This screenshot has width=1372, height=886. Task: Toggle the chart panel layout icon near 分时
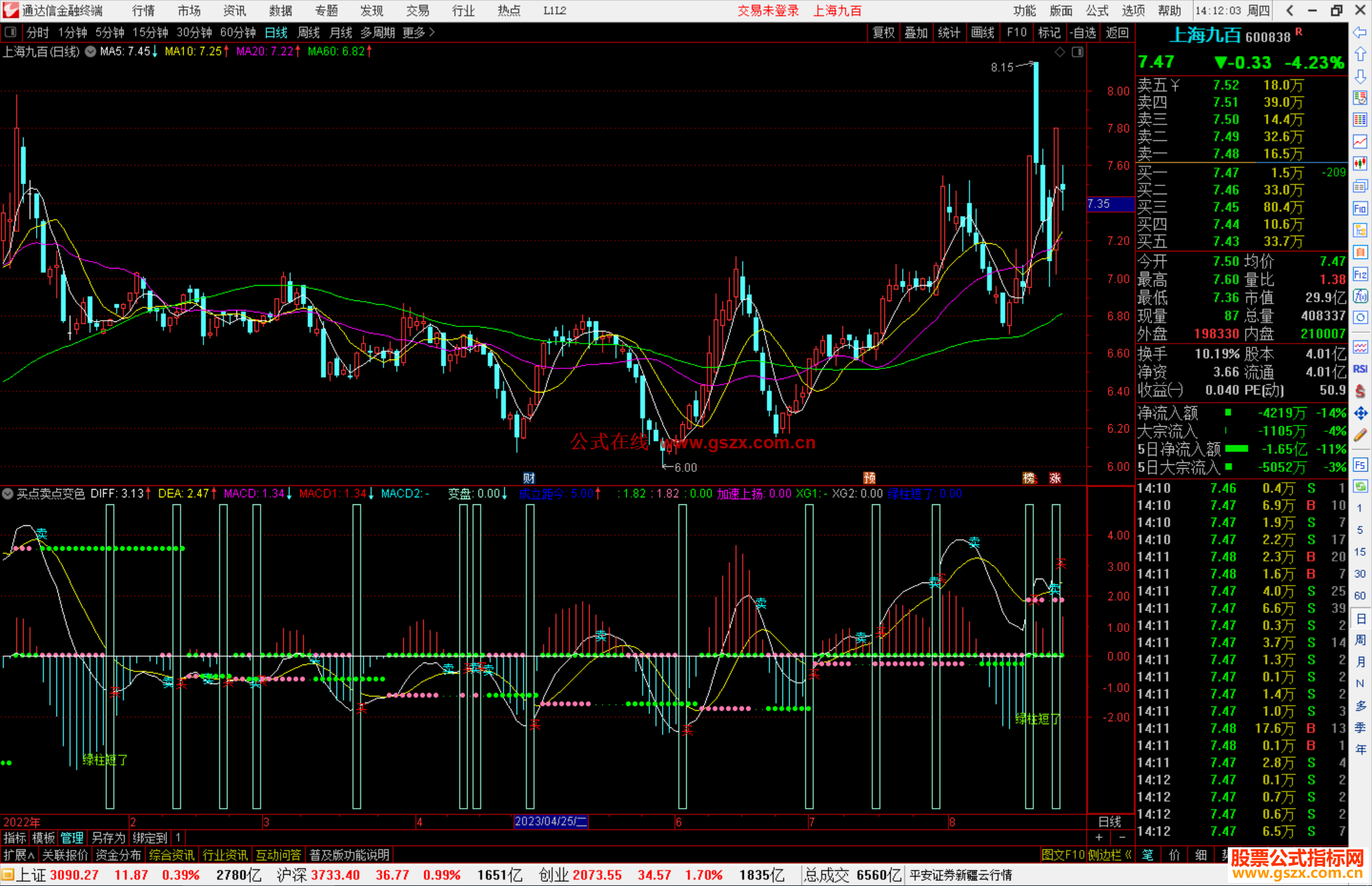(x=11, y=32)
